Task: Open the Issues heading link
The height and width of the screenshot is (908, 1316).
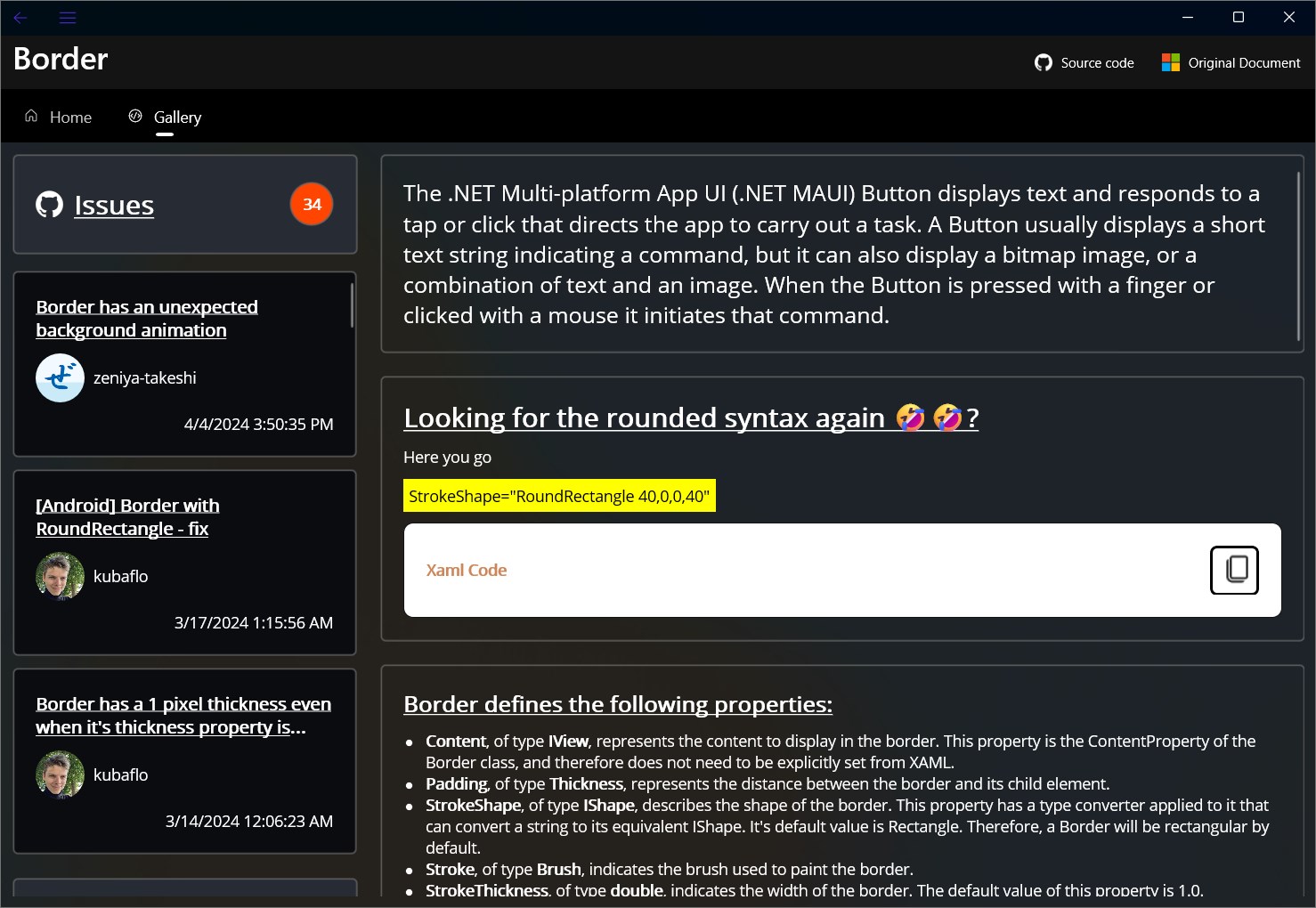Action: (x=114, y=205)
